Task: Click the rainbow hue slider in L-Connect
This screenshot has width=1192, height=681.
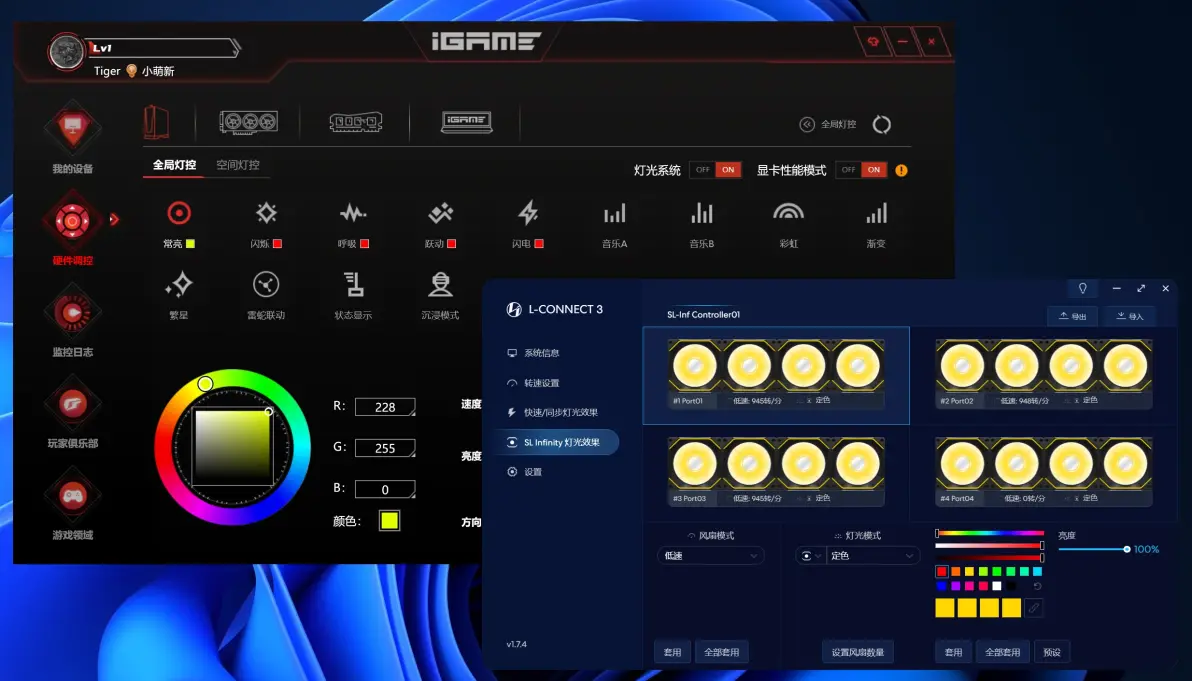Action: pos(989,534)
